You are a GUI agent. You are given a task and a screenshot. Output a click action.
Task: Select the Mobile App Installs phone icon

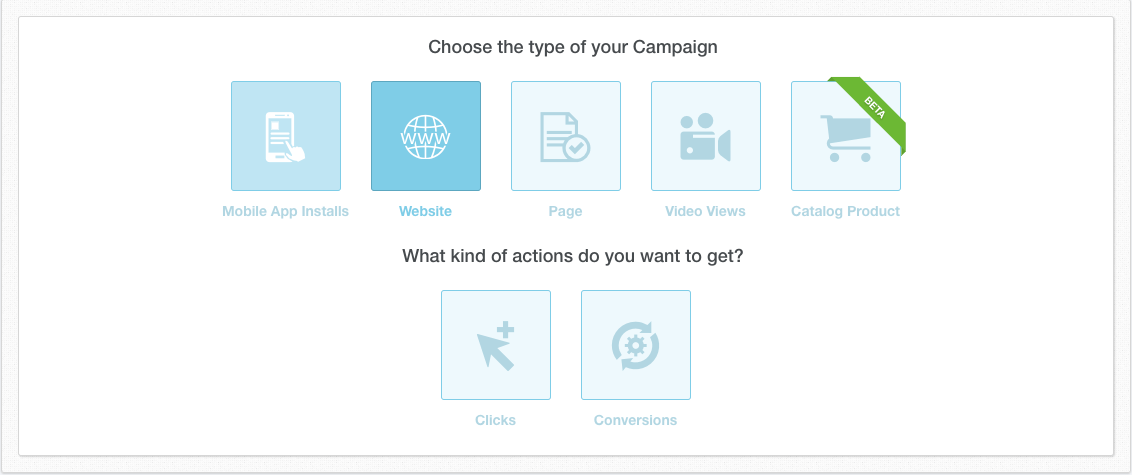[x=286, y=136]
